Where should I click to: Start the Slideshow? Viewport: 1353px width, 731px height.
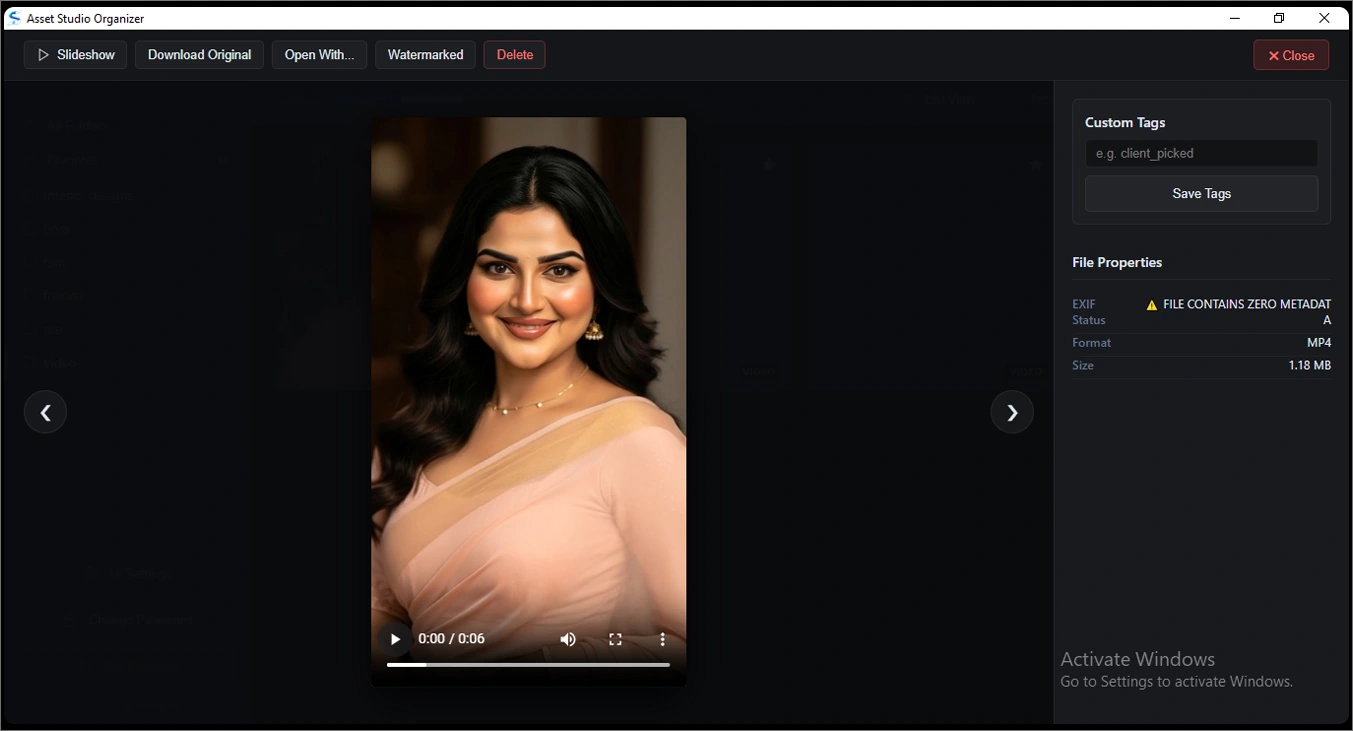75,55
